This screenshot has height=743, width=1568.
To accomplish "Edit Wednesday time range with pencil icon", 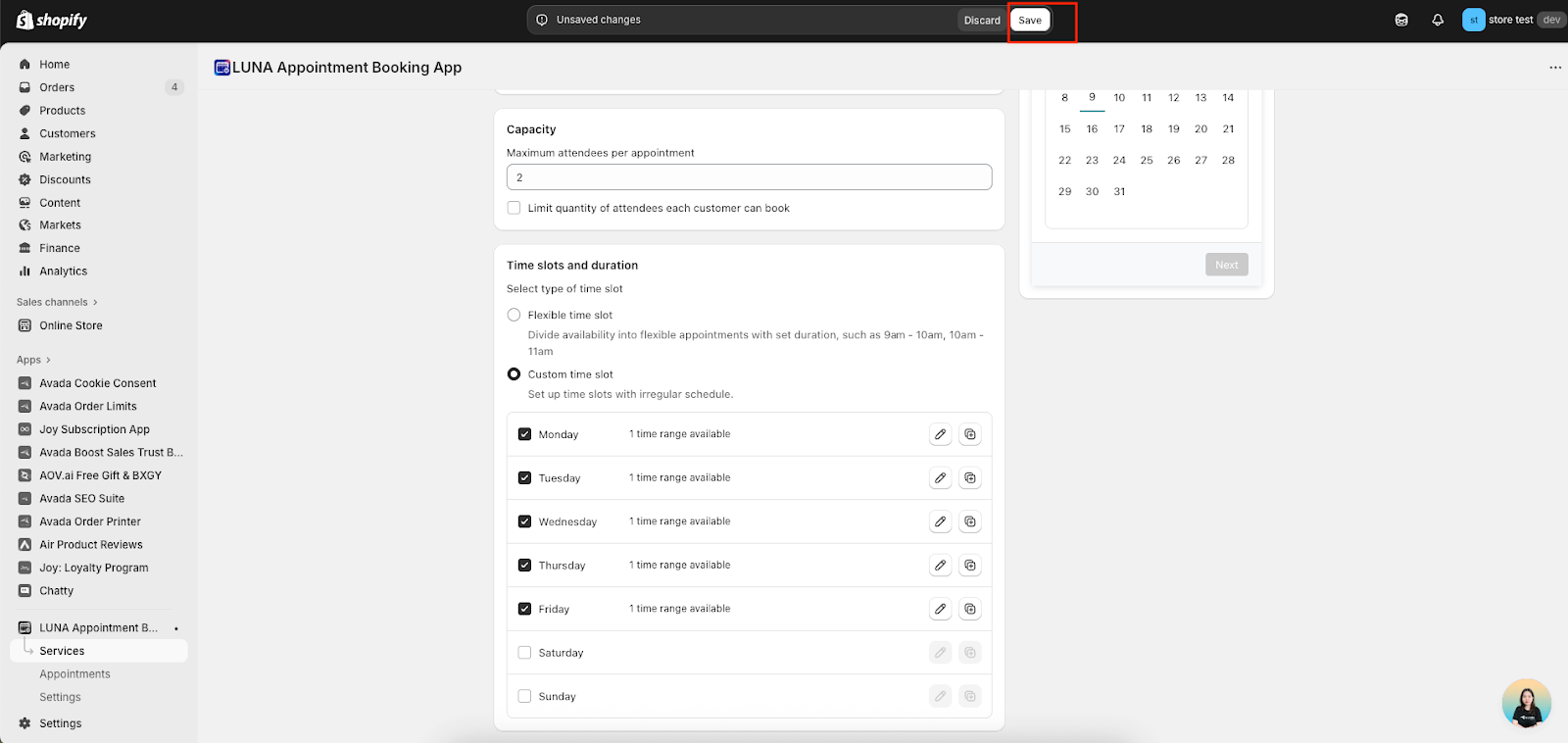I will click(940, 521).
